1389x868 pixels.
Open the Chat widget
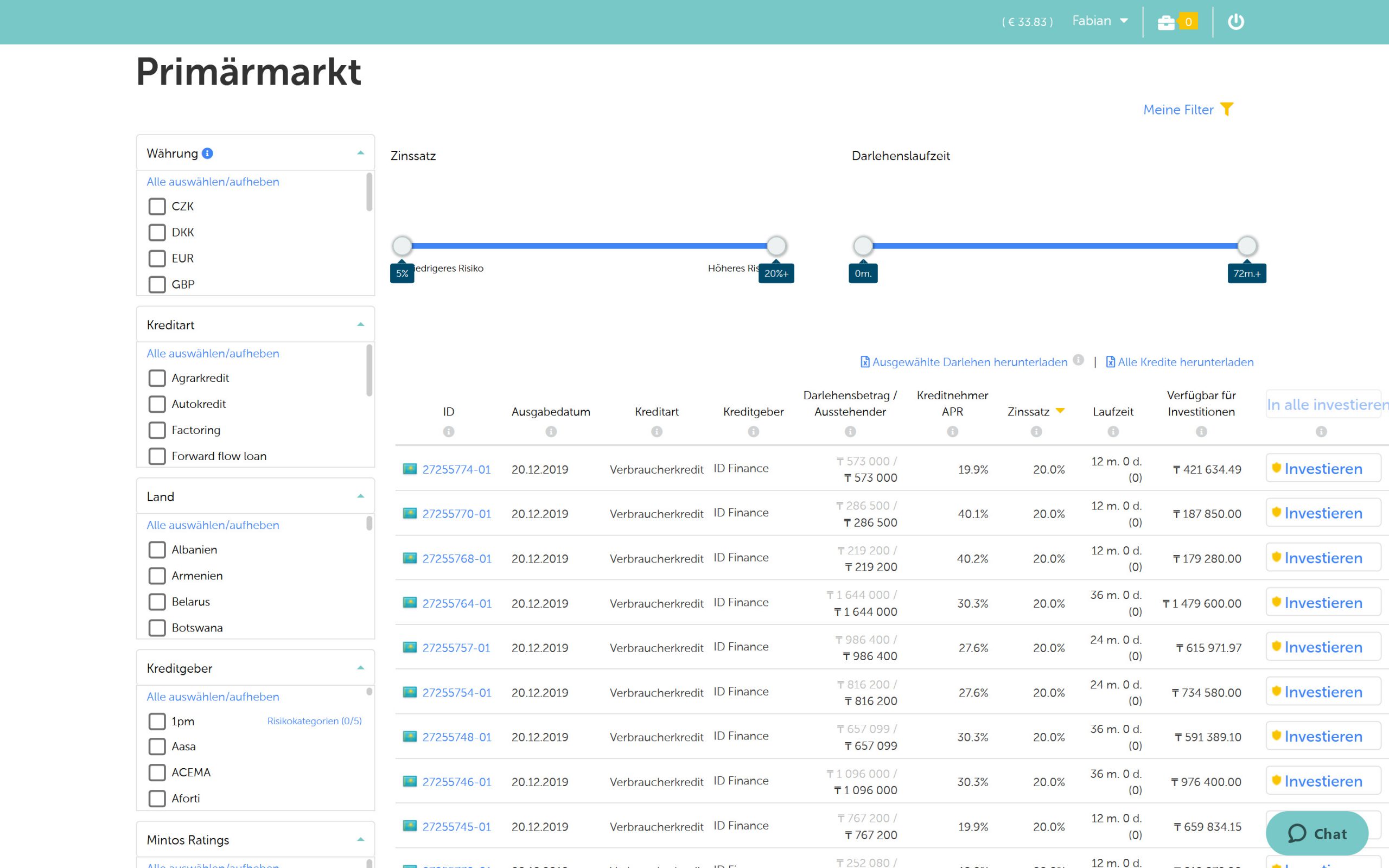[1317, 834]
